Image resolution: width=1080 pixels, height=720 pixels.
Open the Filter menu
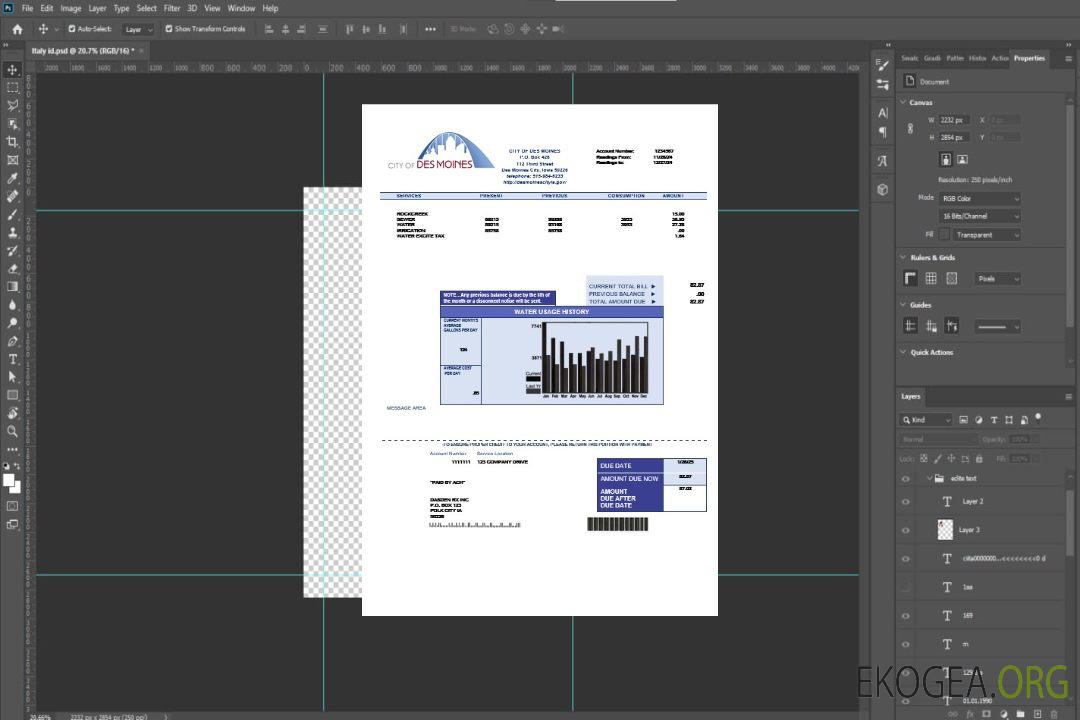(x=172, y=8)
